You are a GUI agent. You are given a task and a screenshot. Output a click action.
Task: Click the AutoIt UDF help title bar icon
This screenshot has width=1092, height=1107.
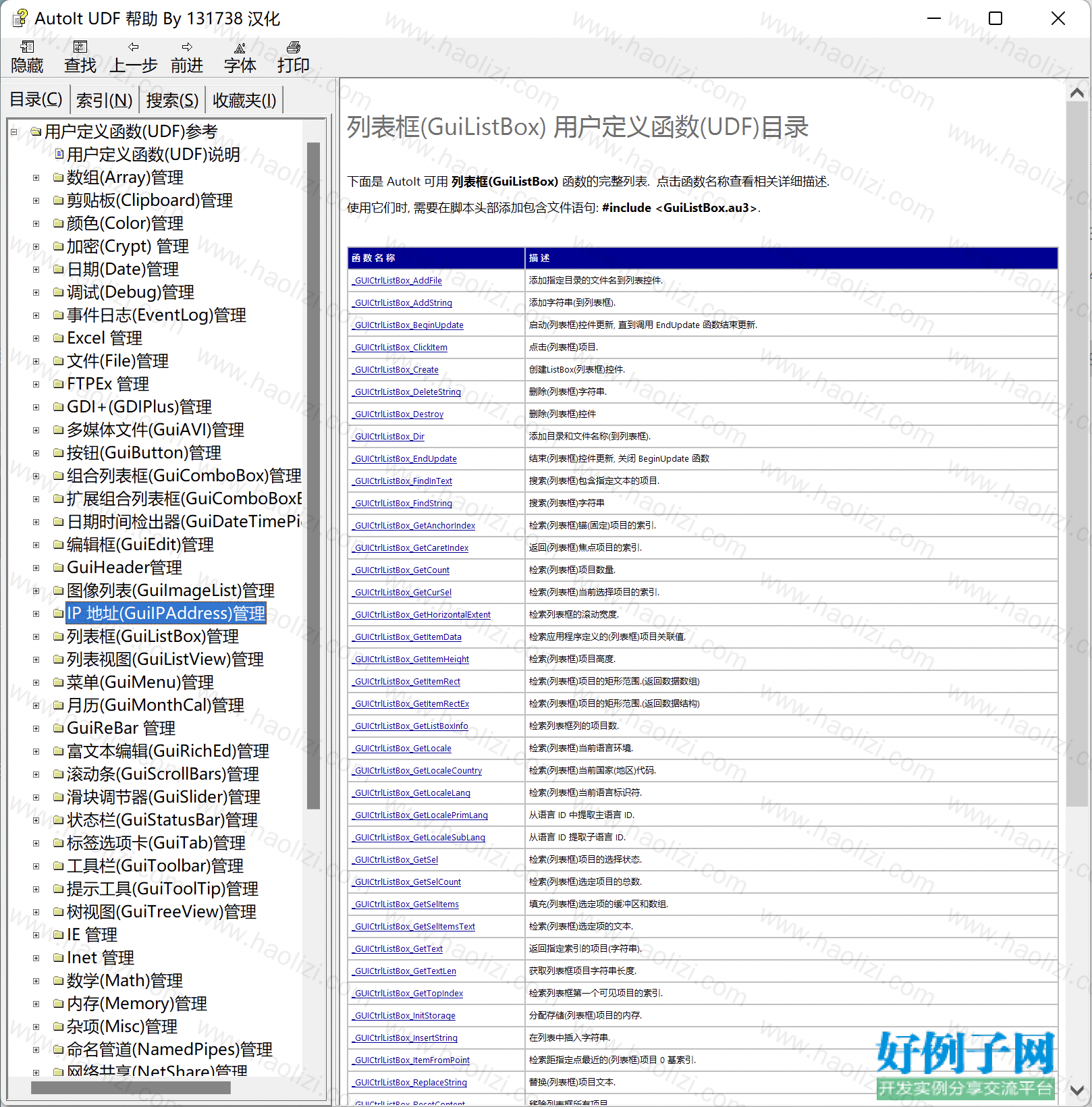(x=20, y=18)
